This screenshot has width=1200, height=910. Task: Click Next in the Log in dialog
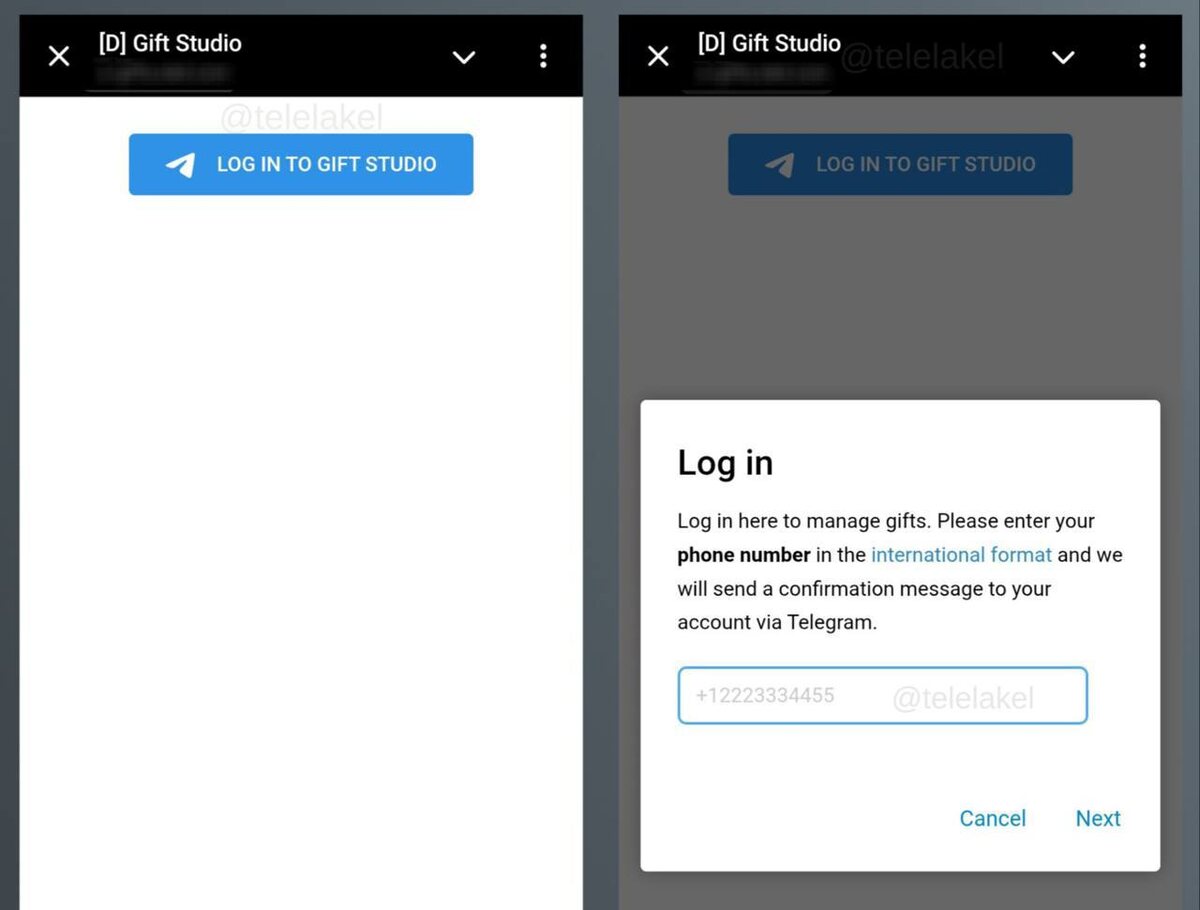(x=1098, y=818)
